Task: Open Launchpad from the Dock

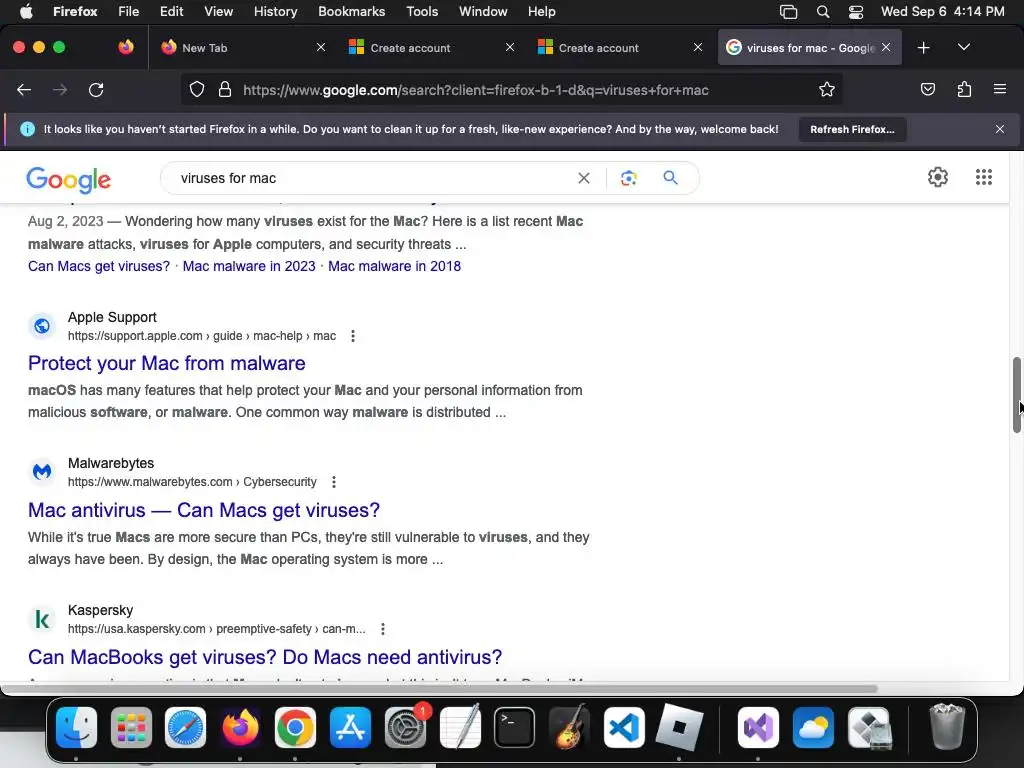Action: [131, 727]
